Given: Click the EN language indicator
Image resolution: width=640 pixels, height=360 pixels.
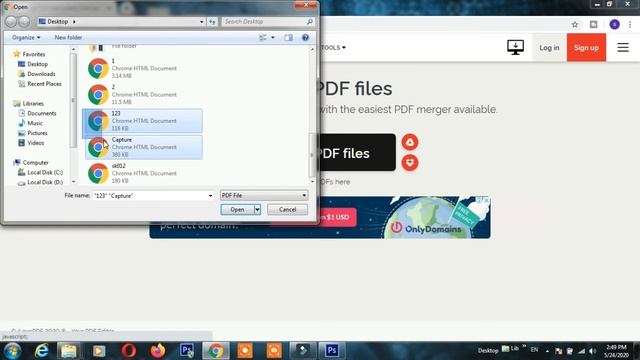Looking at the screenshot, I should 534,350.
